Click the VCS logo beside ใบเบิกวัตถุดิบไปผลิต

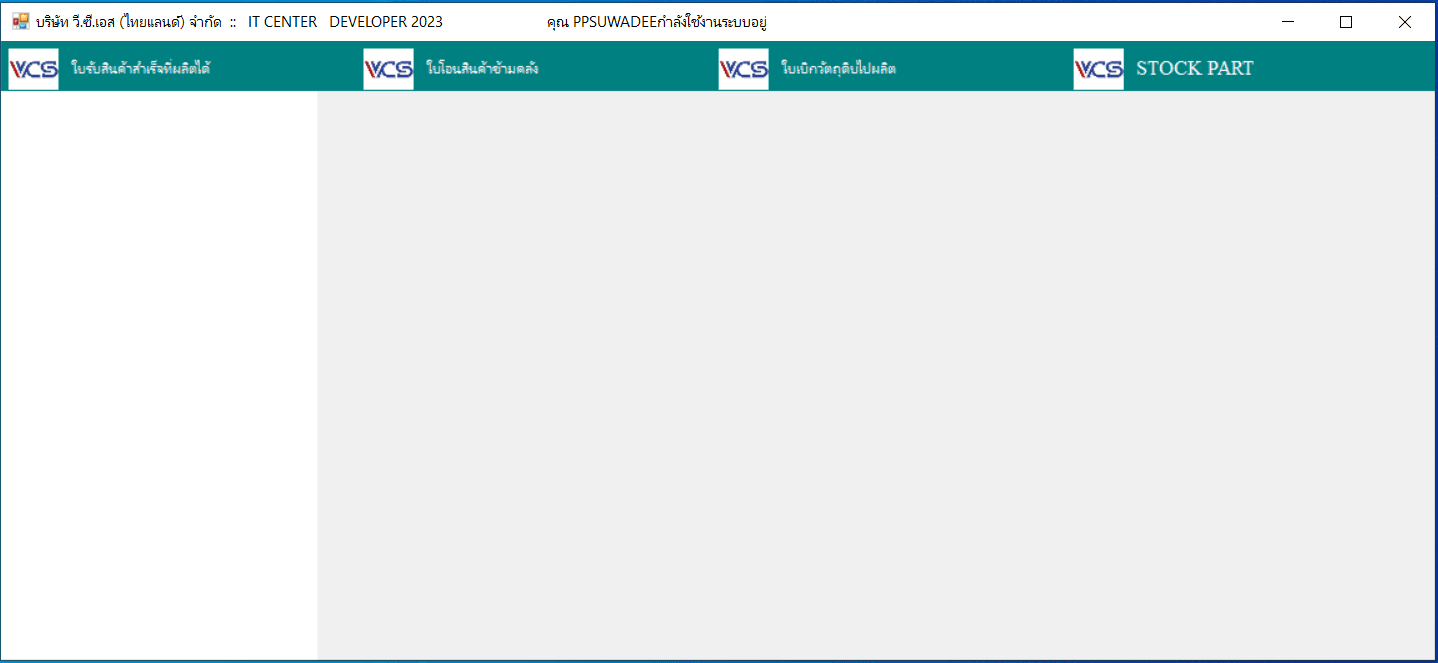point(743,69)
